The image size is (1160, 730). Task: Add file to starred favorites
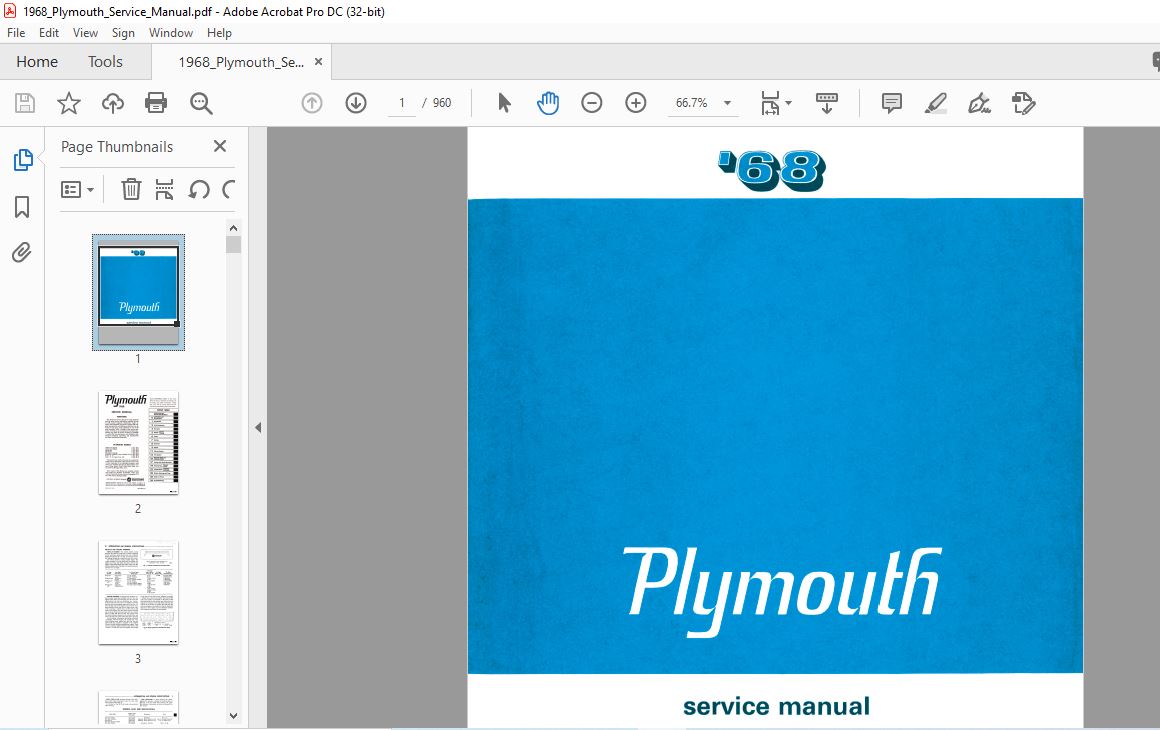pos(69,103)
